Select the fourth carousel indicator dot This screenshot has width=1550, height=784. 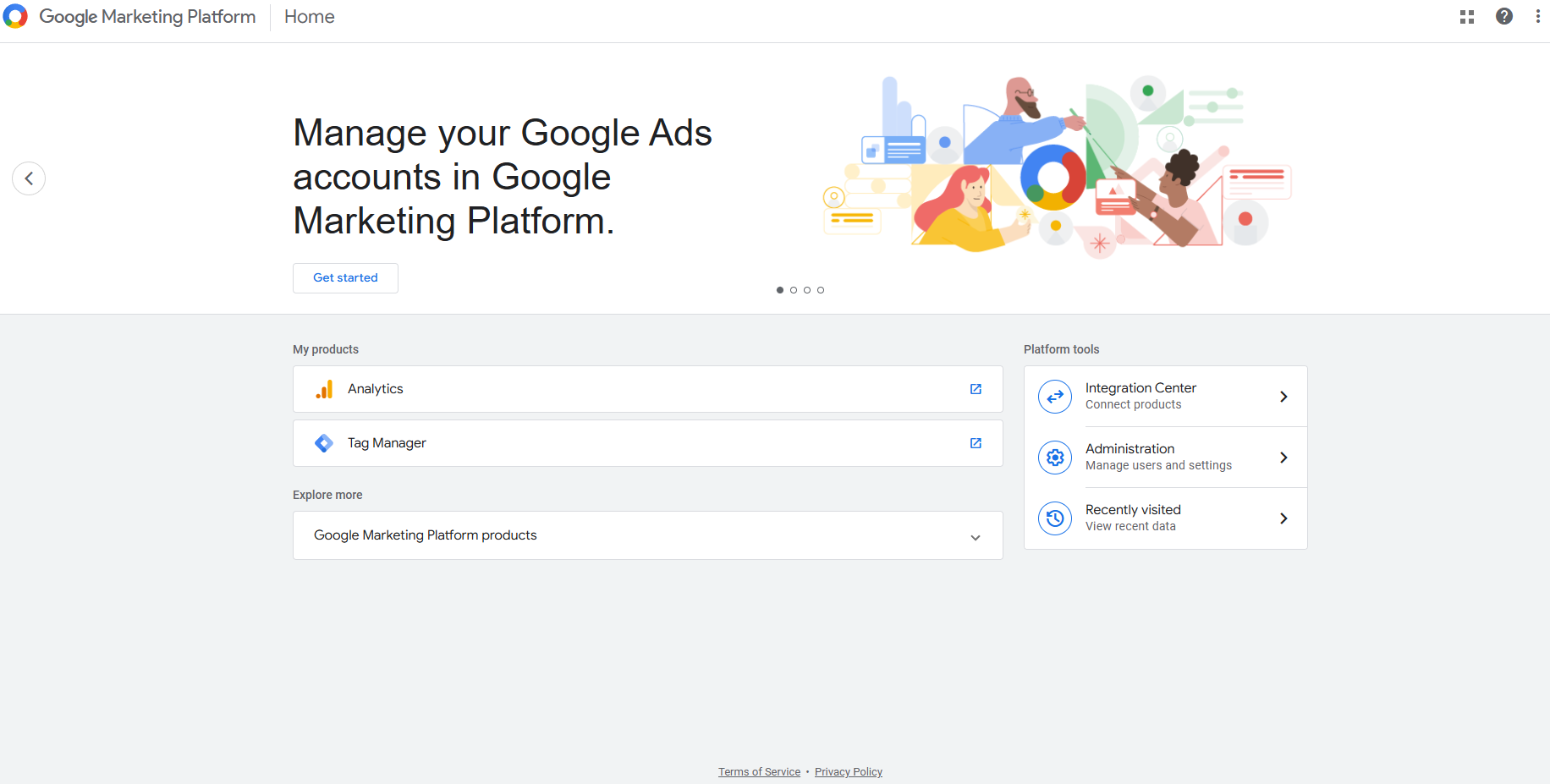tap(821, 290)
